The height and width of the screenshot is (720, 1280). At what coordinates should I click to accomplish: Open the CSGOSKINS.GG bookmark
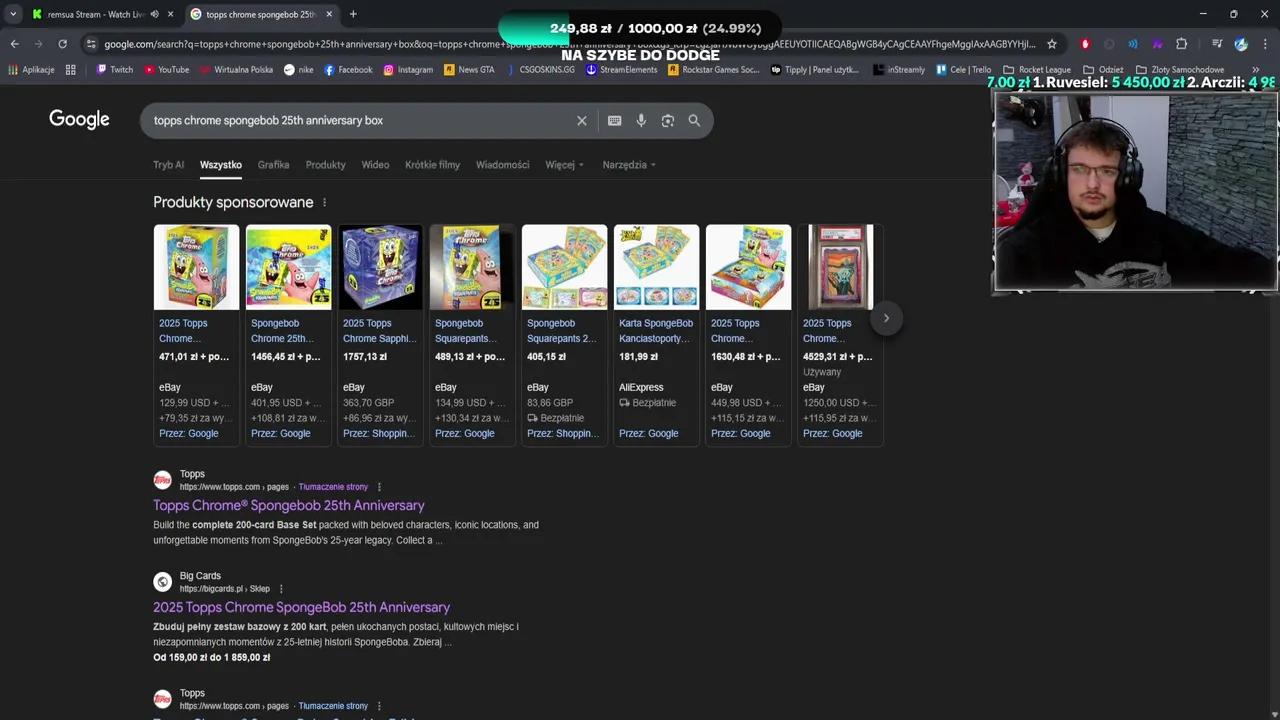(x=540, y=70)
